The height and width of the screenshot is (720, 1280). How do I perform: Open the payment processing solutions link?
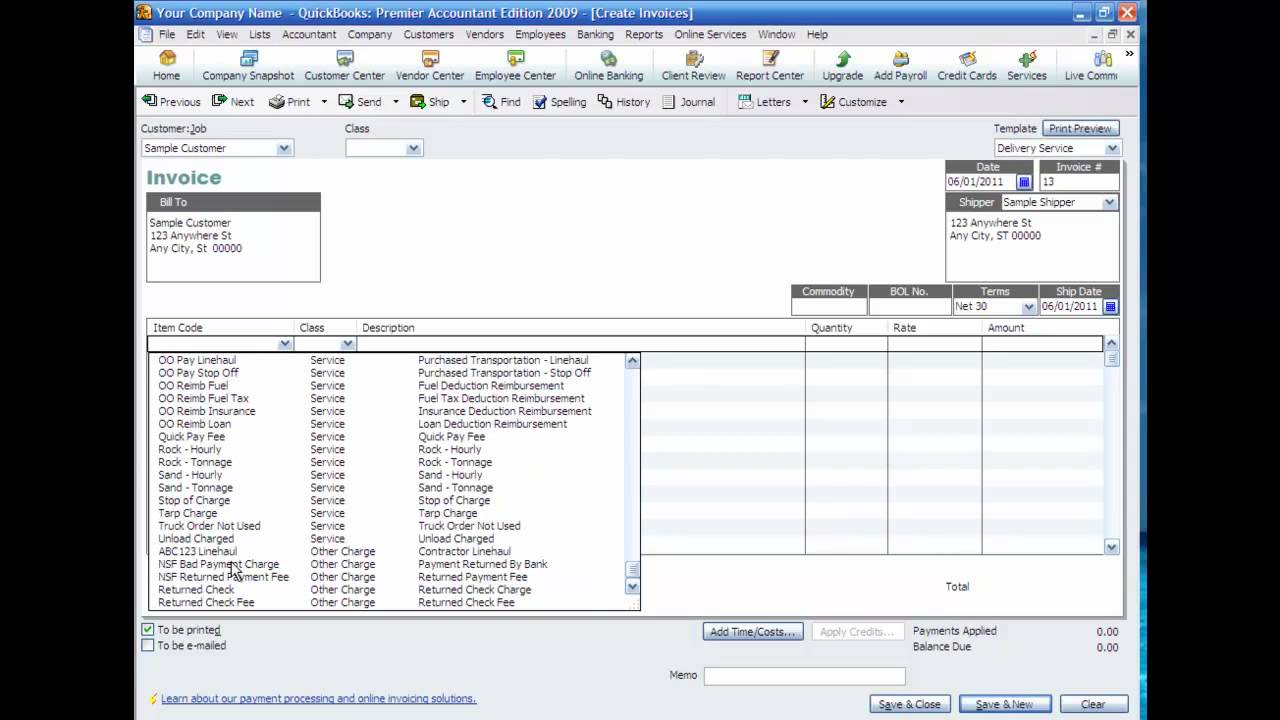318,699
